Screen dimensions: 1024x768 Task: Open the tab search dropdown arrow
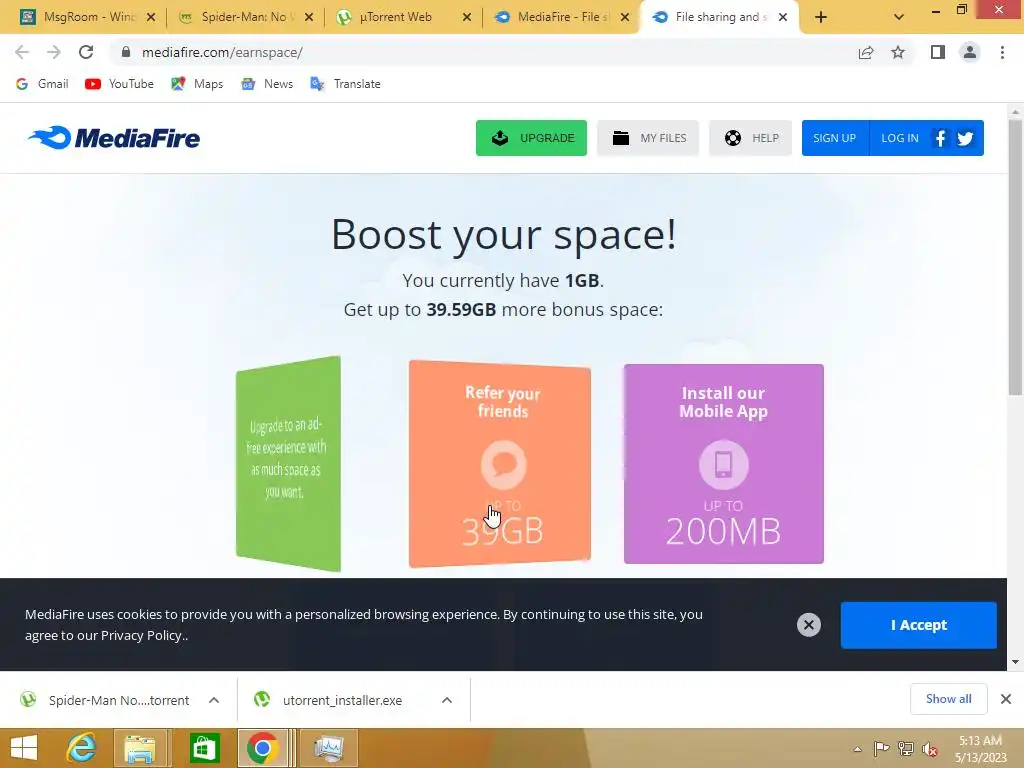point(899,17)
